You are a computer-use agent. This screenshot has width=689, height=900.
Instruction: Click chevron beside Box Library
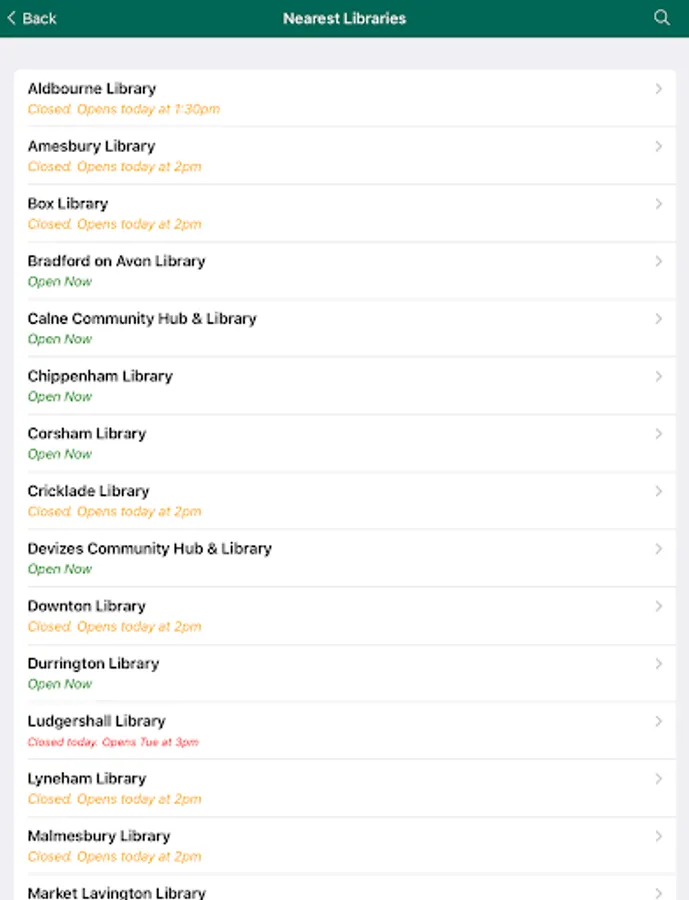(x=659, y=204)
